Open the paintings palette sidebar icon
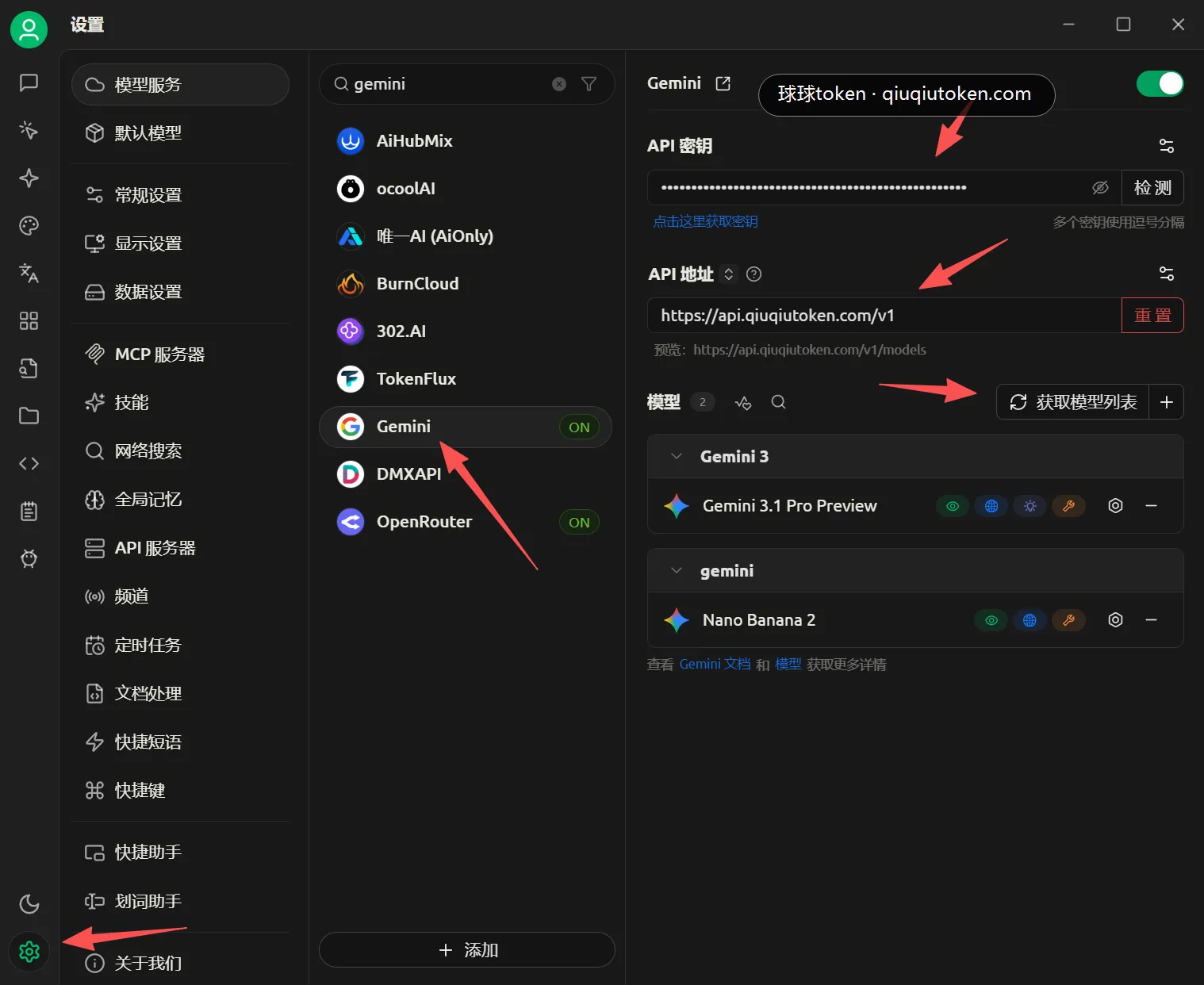The height and width of the screenshot is (985, 1204). pos(29,225)
